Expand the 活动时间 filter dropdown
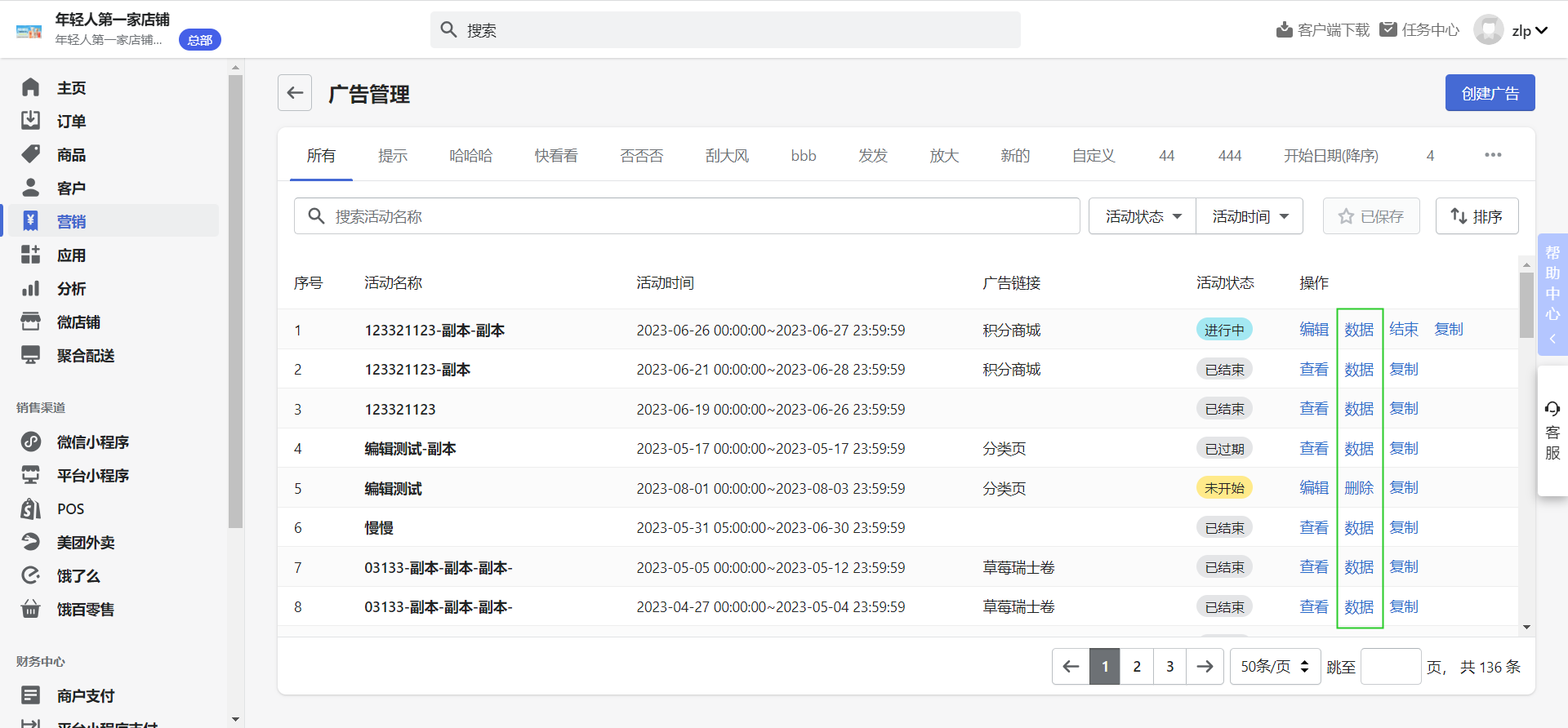The image size is (1568, 728). [1249, 216]
